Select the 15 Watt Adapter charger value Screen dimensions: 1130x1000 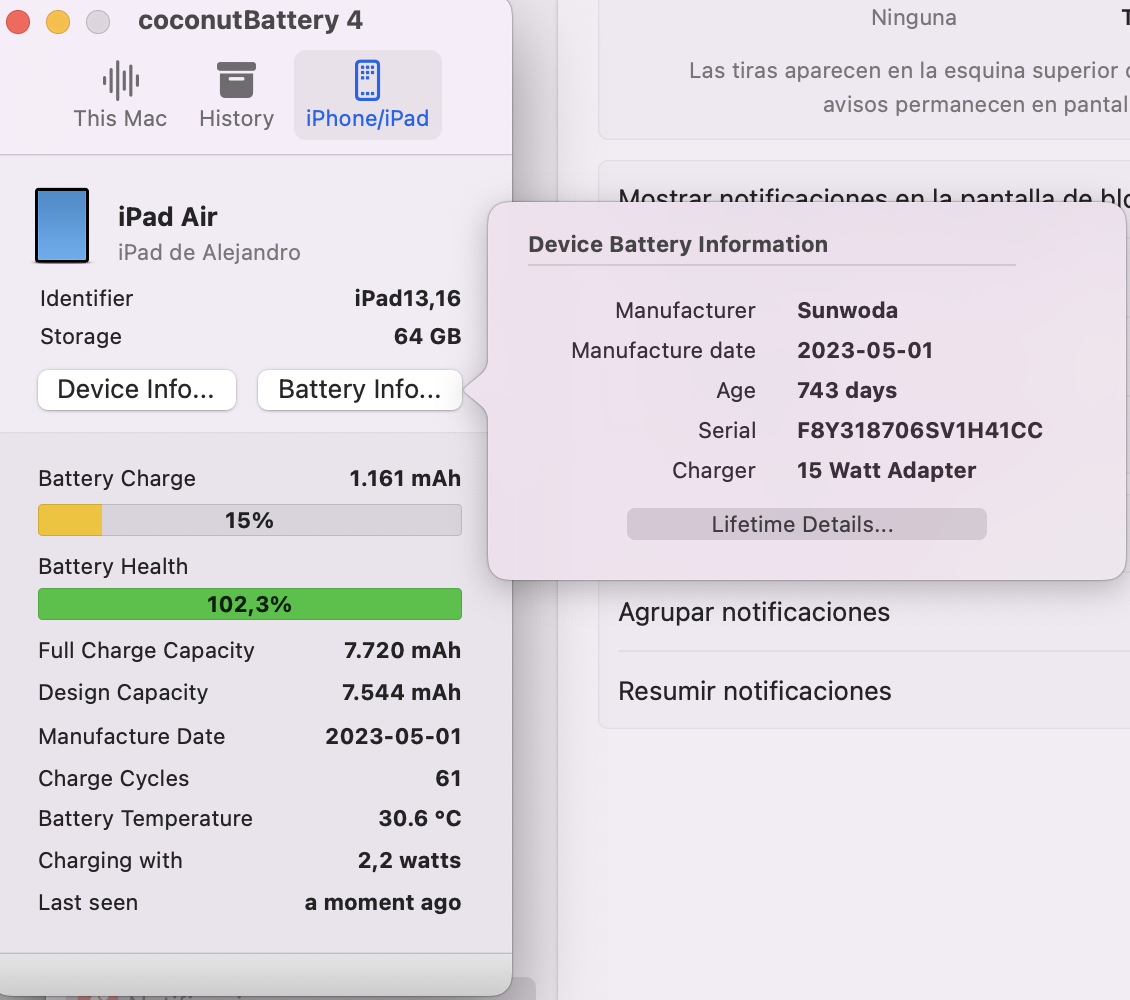(x=886, y=470)
